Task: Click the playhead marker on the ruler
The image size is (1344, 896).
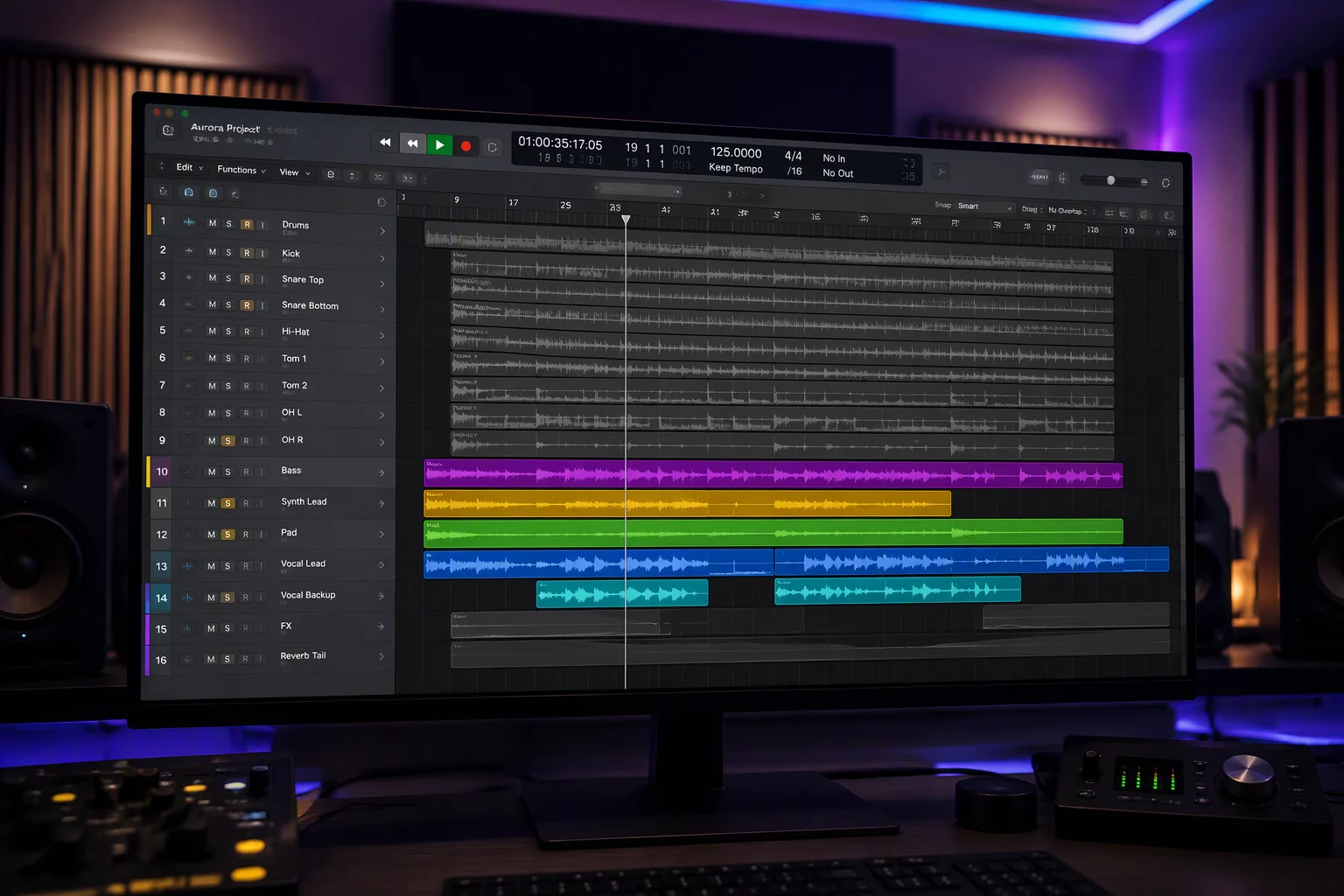Action: [626, 220]
